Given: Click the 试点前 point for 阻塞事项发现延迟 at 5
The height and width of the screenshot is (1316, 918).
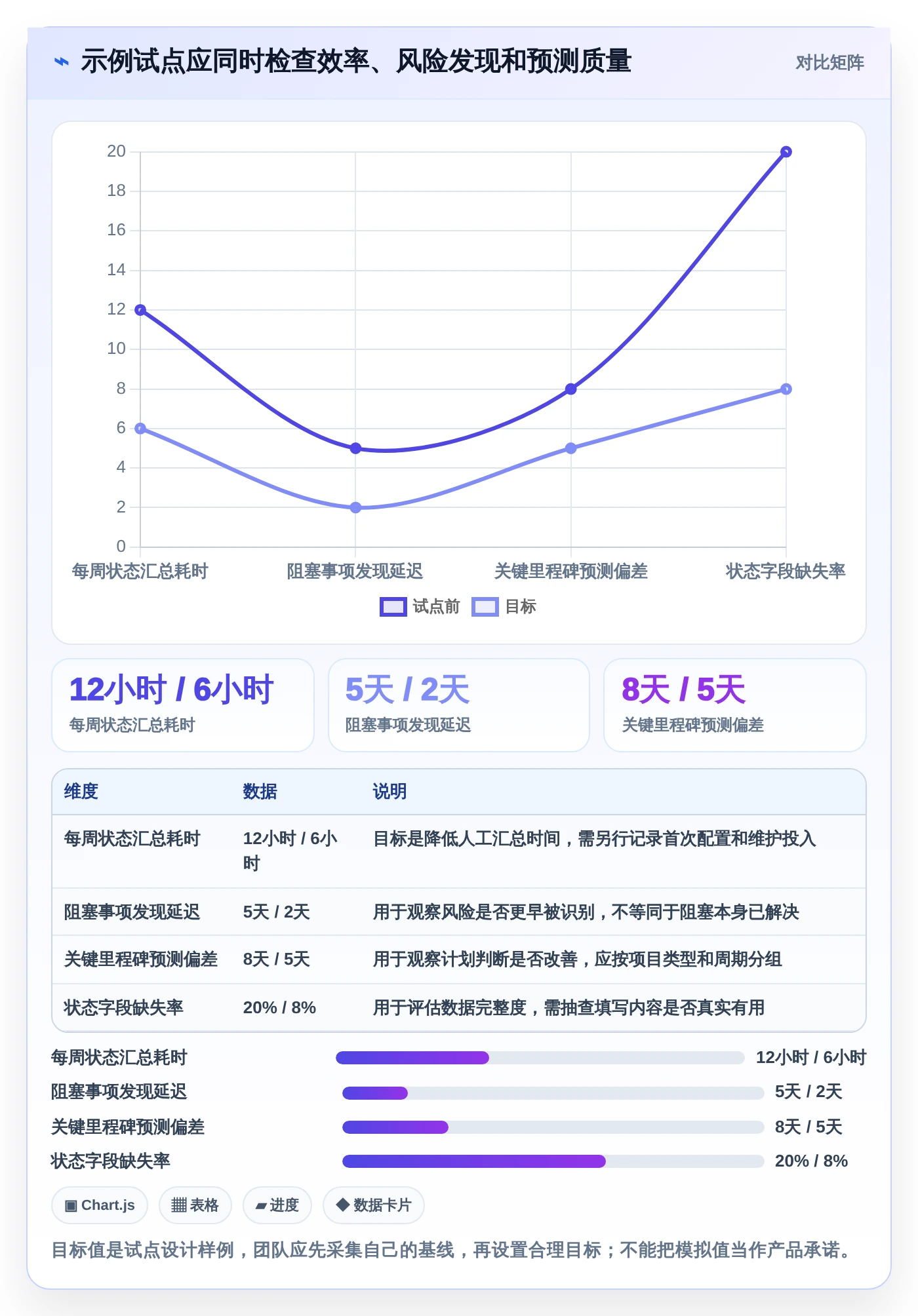Looking at the screenshot, I should 355,448.
